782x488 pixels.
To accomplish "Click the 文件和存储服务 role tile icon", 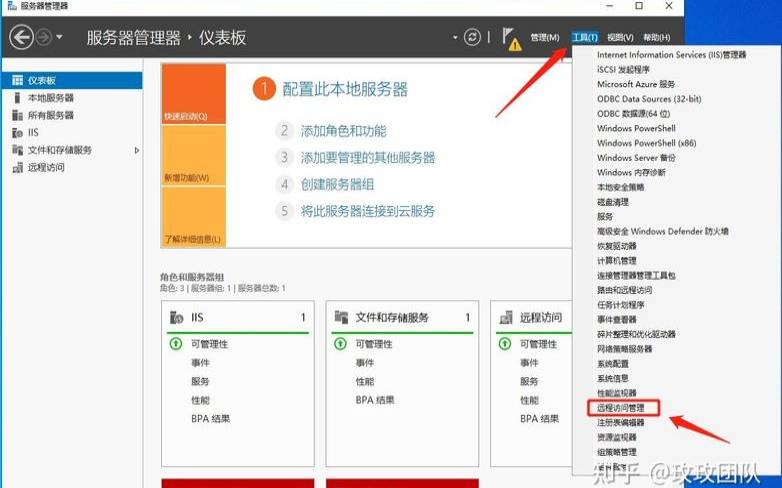I will click(341, 317).
